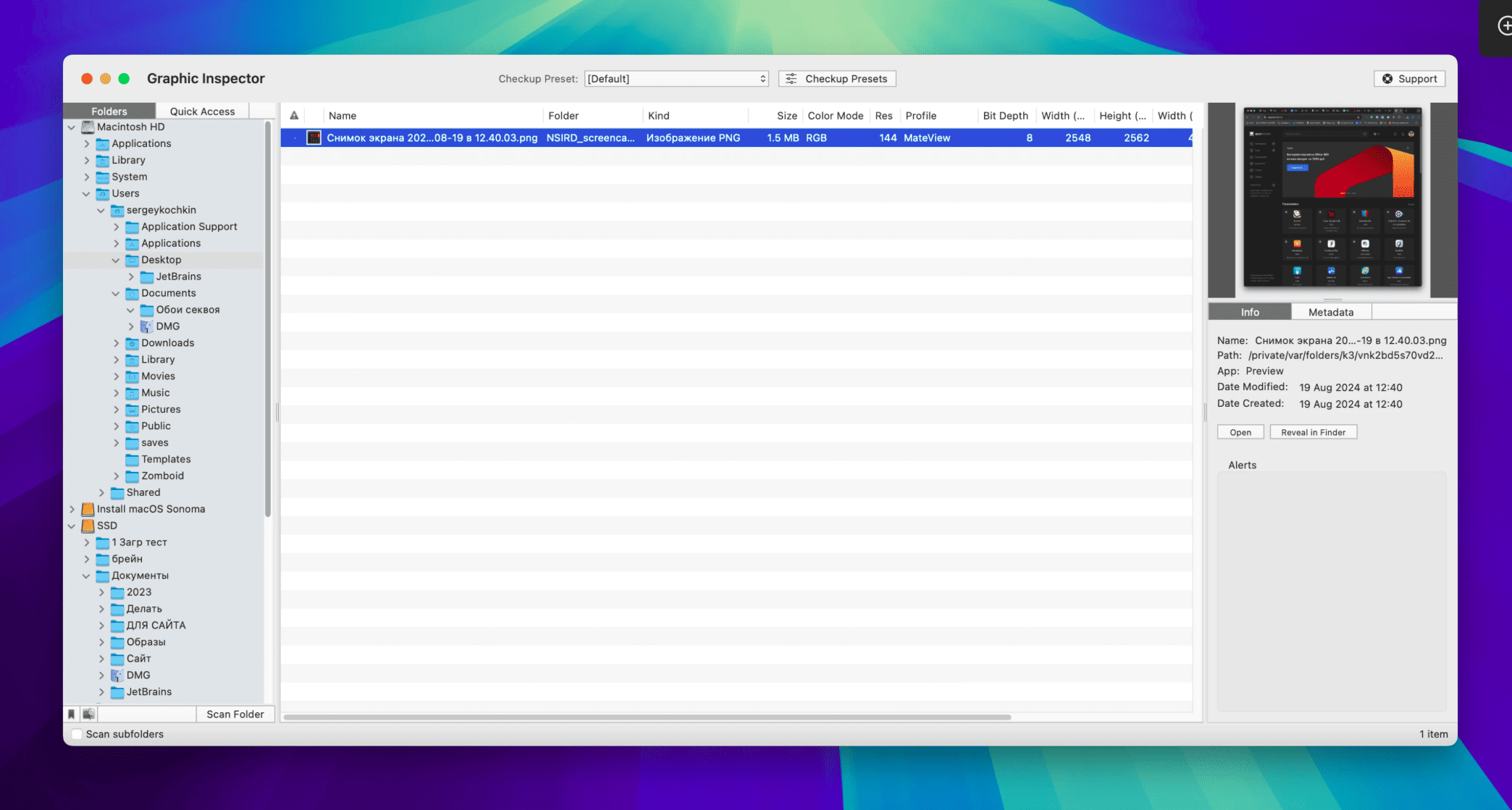The height and width of the screenshot is (810, 1512).
Task: Select the Info tab
Action: [x=1250, y=312]
